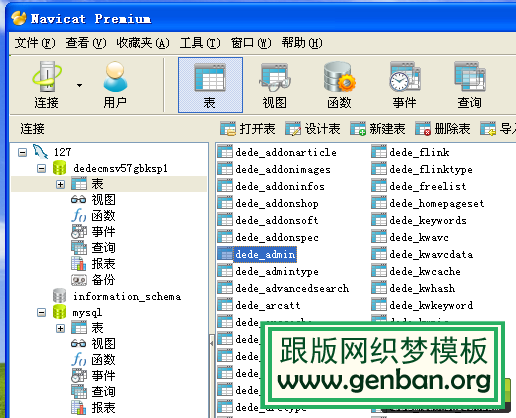Viewport: 516px width, 418px height.
Task: Open the 连接 (Connection) toolbar icon
Action: point(47,85)
